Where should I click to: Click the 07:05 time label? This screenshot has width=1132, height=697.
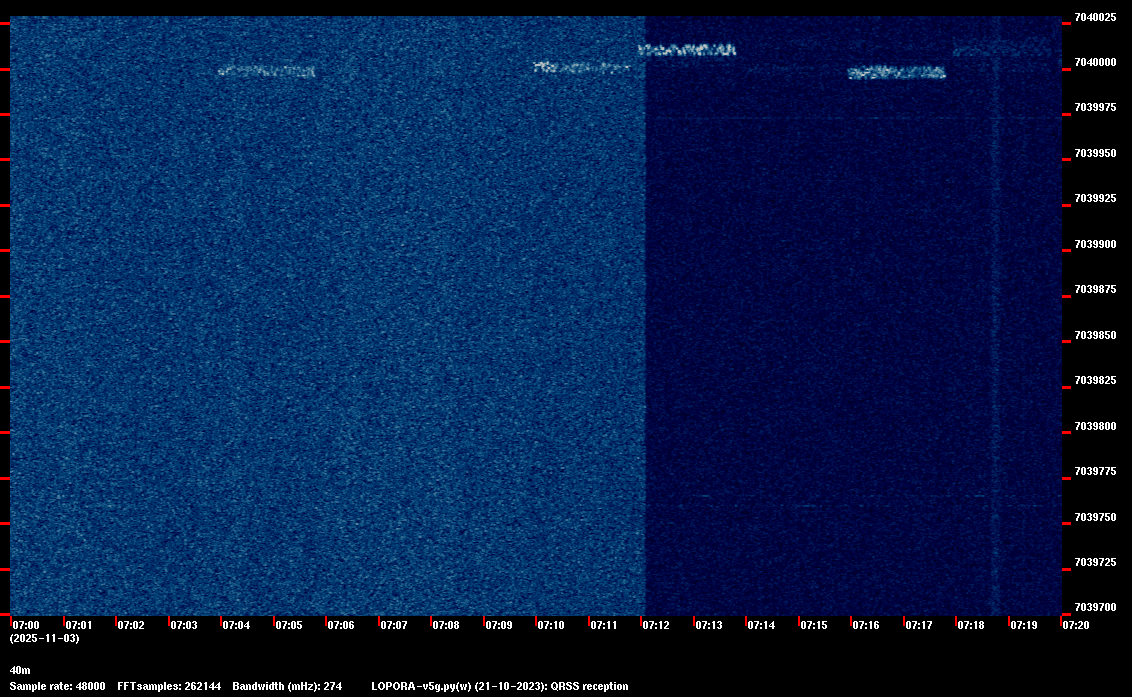pos(289,625)
